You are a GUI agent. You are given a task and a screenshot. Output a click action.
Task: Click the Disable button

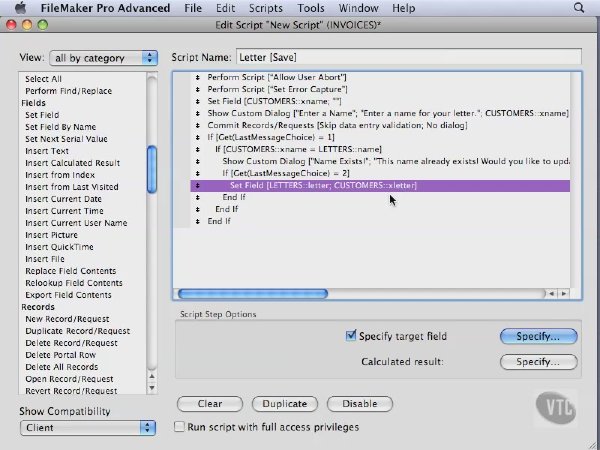click(360, 404)
